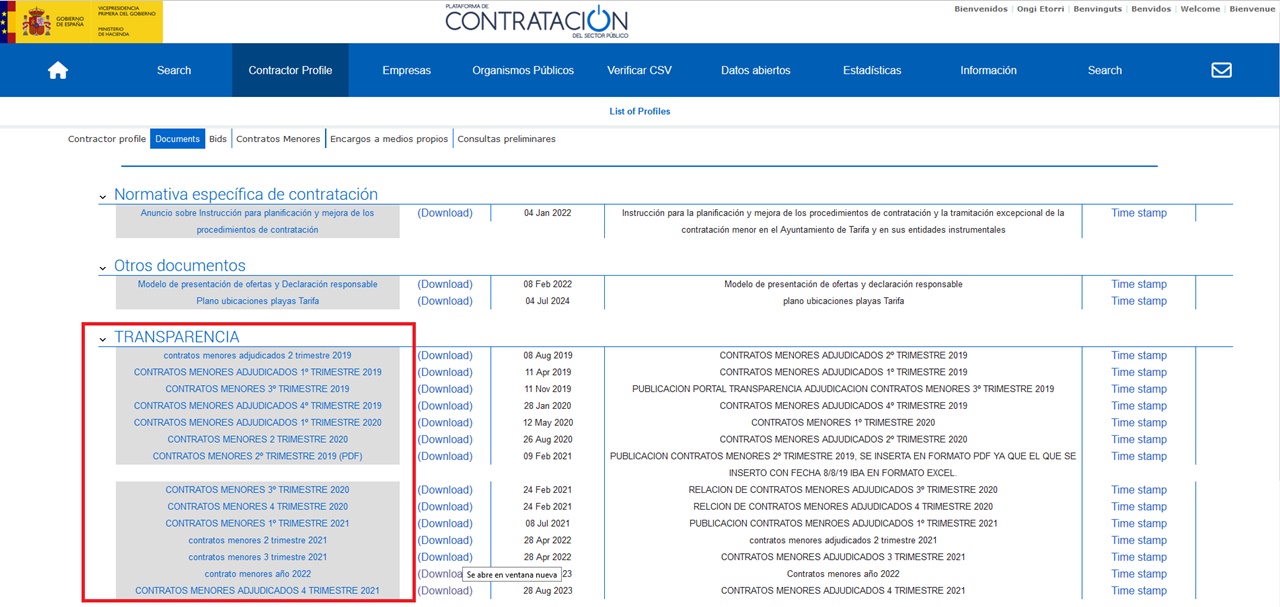Screen dimensions: 1280x607
Task: Open CONTRATOS MENORES ADJUDICADOS 1º TRIMESTRE 2020
Action: (x=257, y=422)
